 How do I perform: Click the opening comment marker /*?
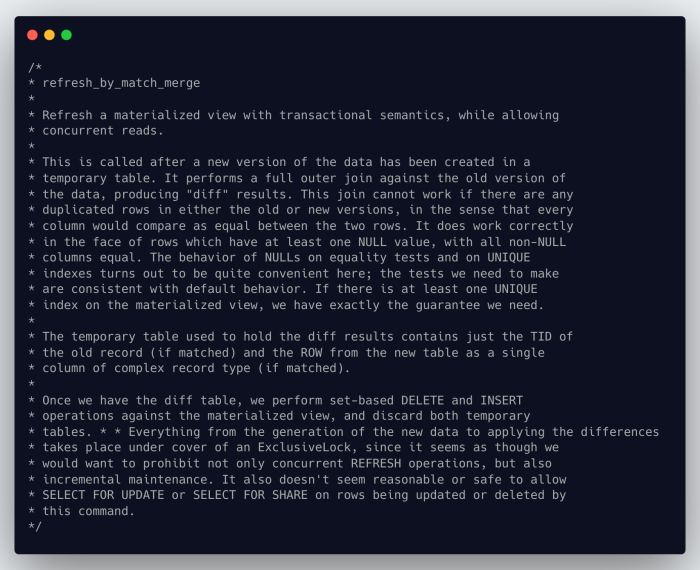pos(35,67)
